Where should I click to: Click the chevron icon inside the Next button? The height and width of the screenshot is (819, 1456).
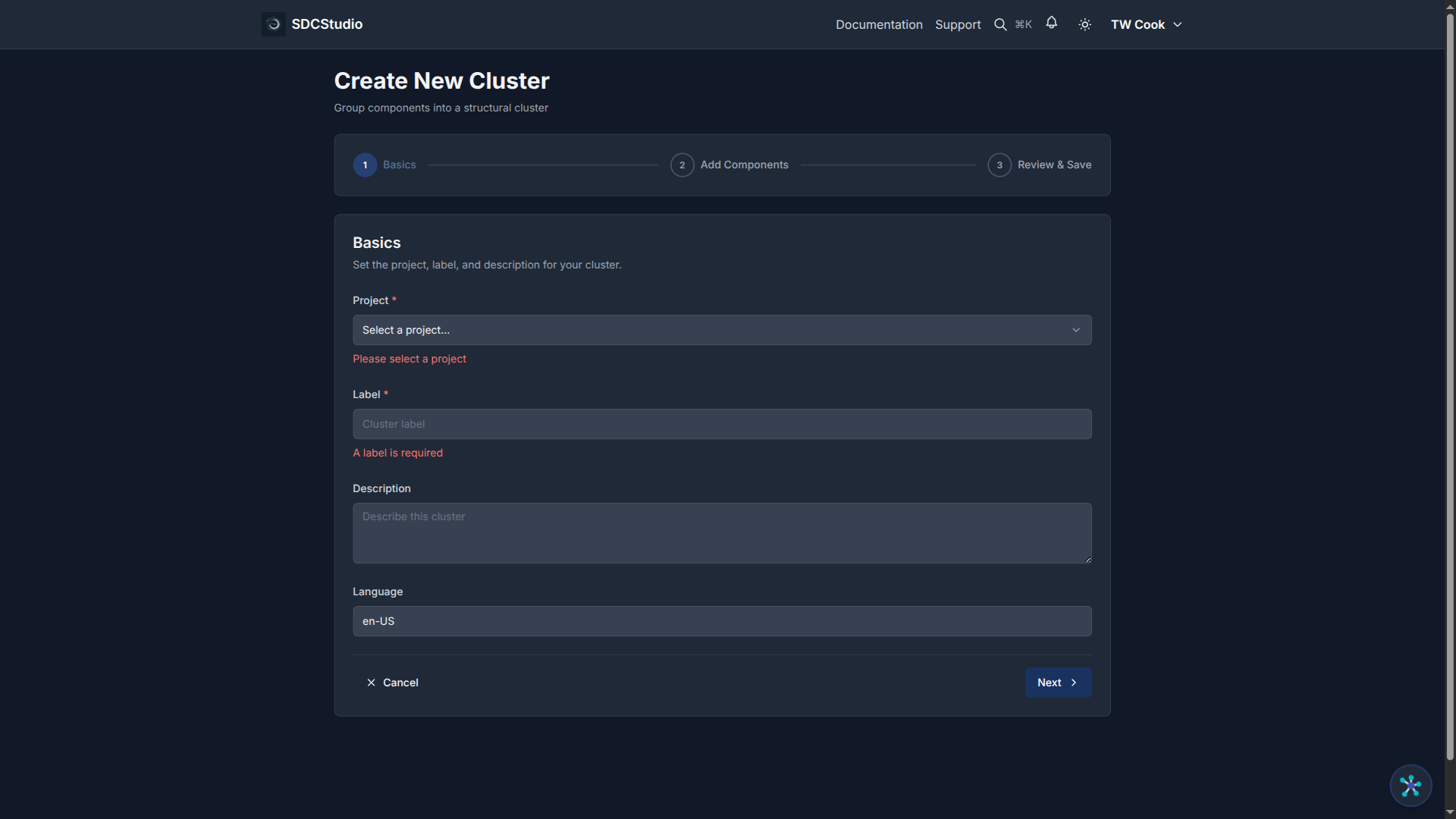pos(1073,682)
